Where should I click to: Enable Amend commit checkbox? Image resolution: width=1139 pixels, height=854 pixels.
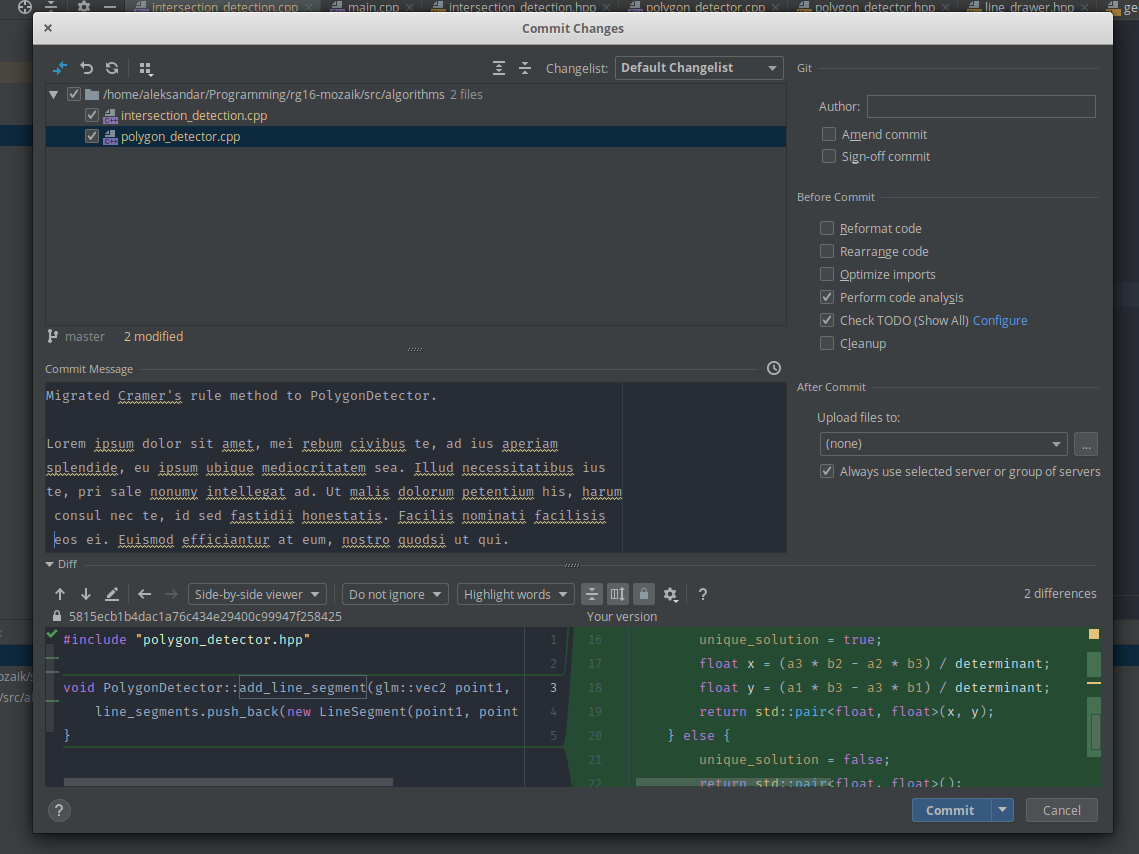(828, 134)
